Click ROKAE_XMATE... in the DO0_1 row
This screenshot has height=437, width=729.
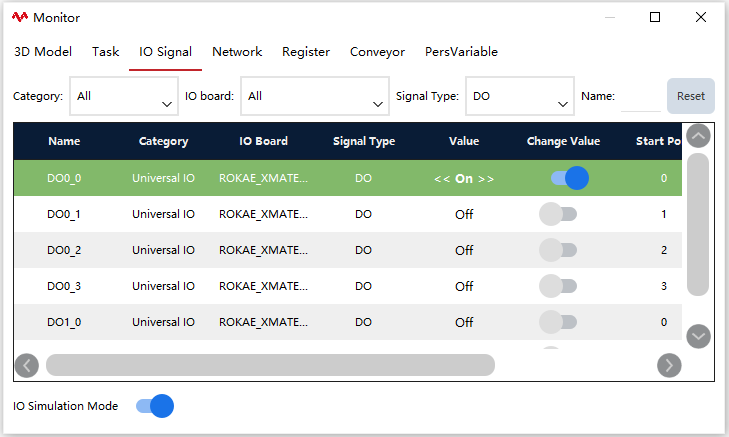(x=263, y=214)
